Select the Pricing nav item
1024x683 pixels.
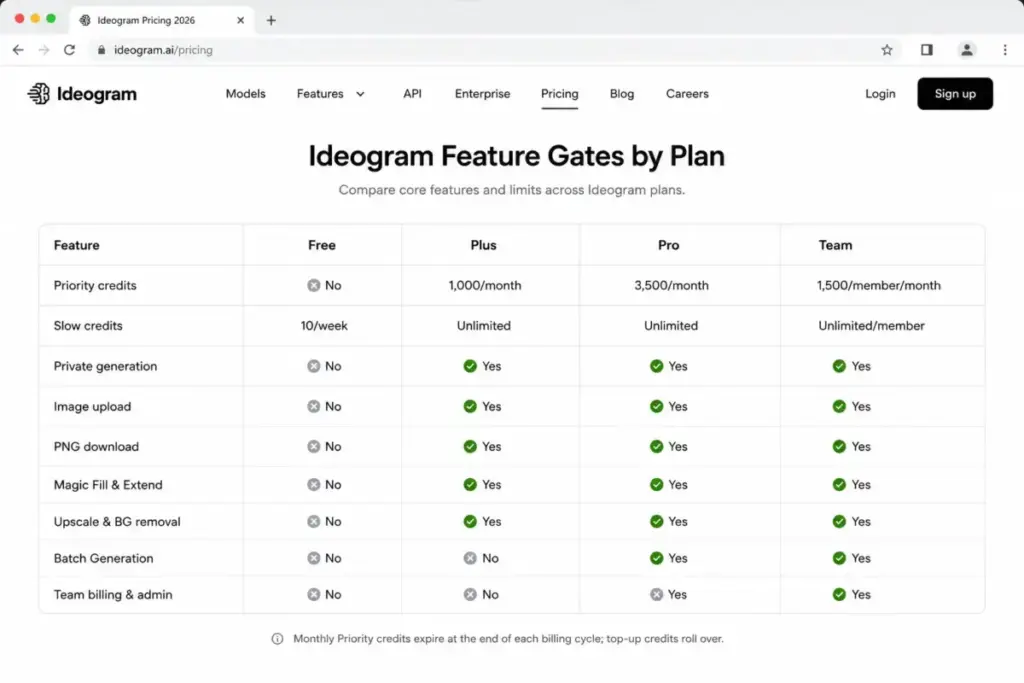pyautogui.click(x=559, y=93)
